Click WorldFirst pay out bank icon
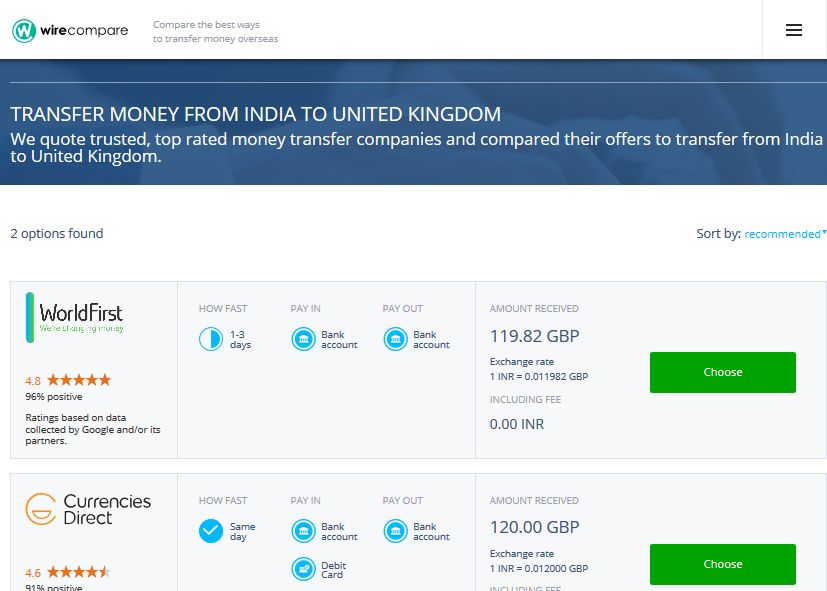This screenshot has height=591, width=827. coord(395,339)
